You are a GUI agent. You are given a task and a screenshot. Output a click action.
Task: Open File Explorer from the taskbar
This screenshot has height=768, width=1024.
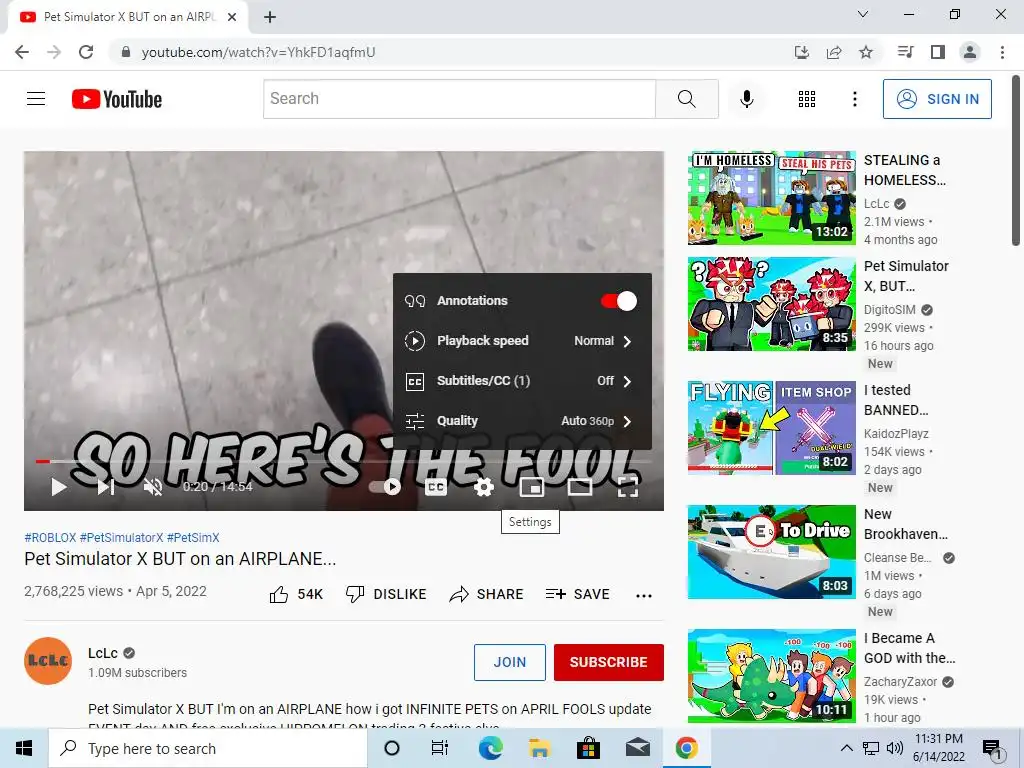point(539,748)
